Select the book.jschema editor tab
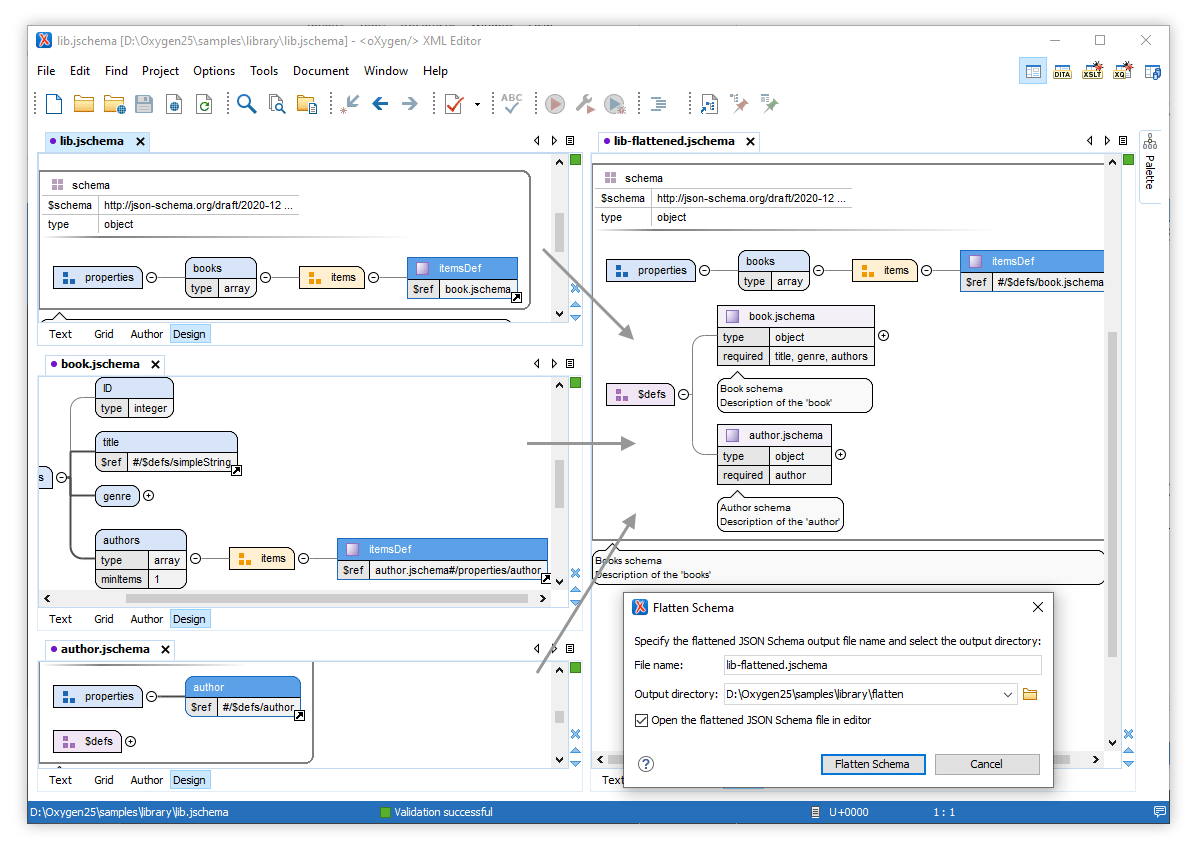 (x=100, y=364)
